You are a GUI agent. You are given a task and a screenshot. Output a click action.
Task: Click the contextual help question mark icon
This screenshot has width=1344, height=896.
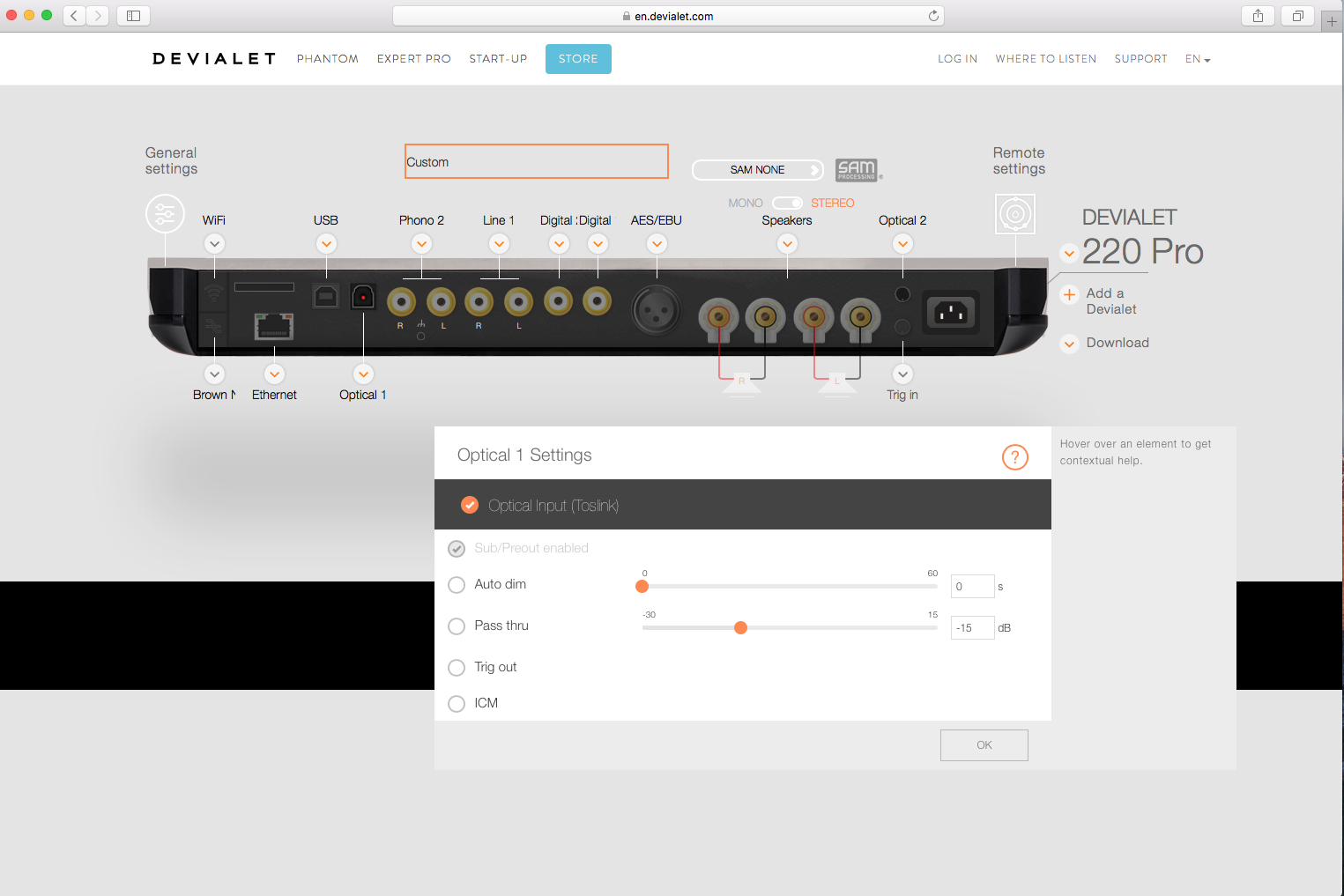click(1015, 457)
